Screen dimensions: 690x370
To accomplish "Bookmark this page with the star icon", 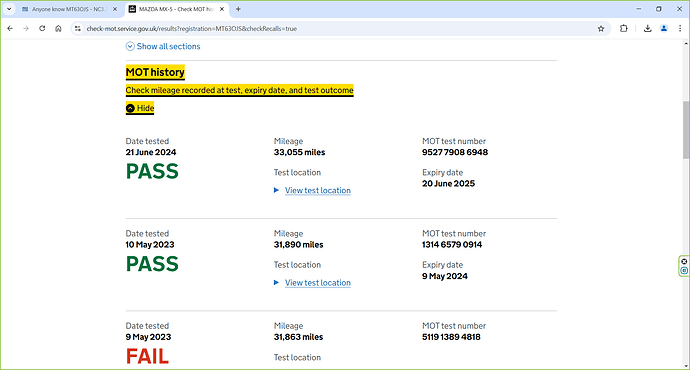I will point(601,29).
